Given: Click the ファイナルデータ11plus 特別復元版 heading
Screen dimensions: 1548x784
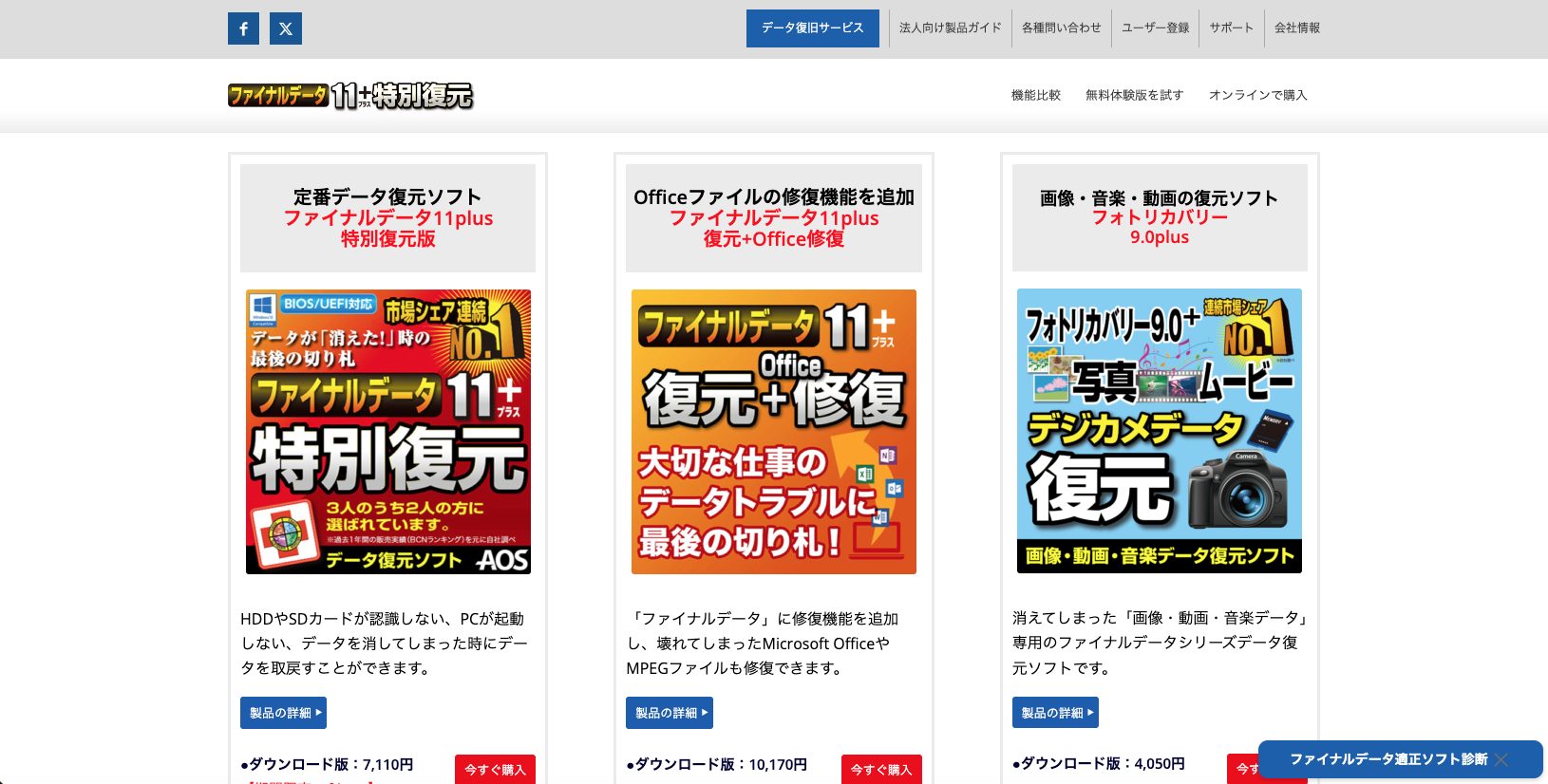Looking at the screenshot, I should (x=388, y=228).
